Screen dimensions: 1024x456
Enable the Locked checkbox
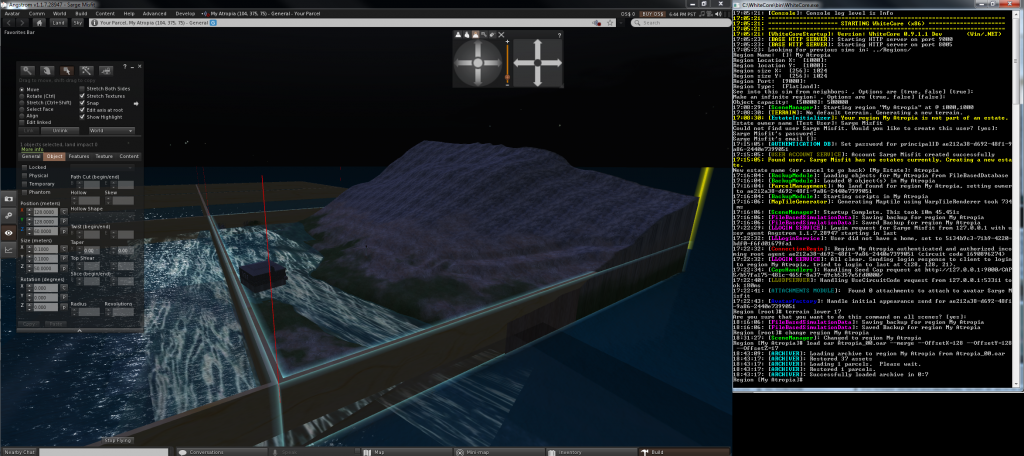click(25, 166)
